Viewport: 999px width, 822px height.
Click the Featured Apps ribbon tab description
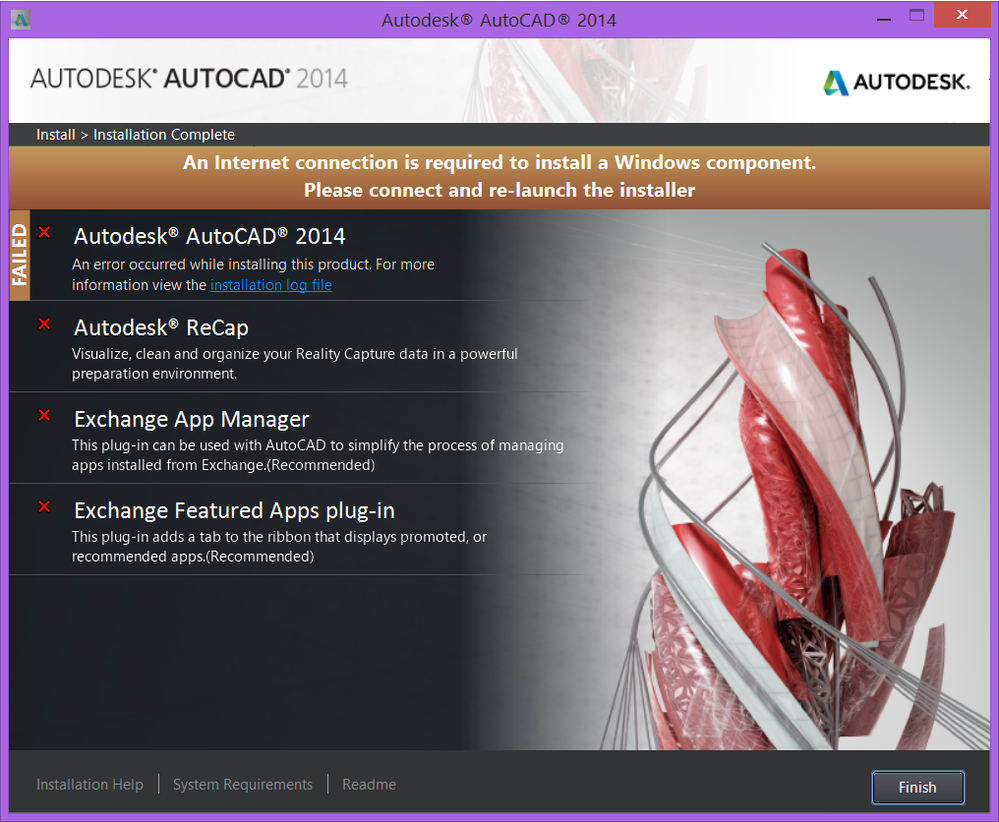tap(279, 546)
